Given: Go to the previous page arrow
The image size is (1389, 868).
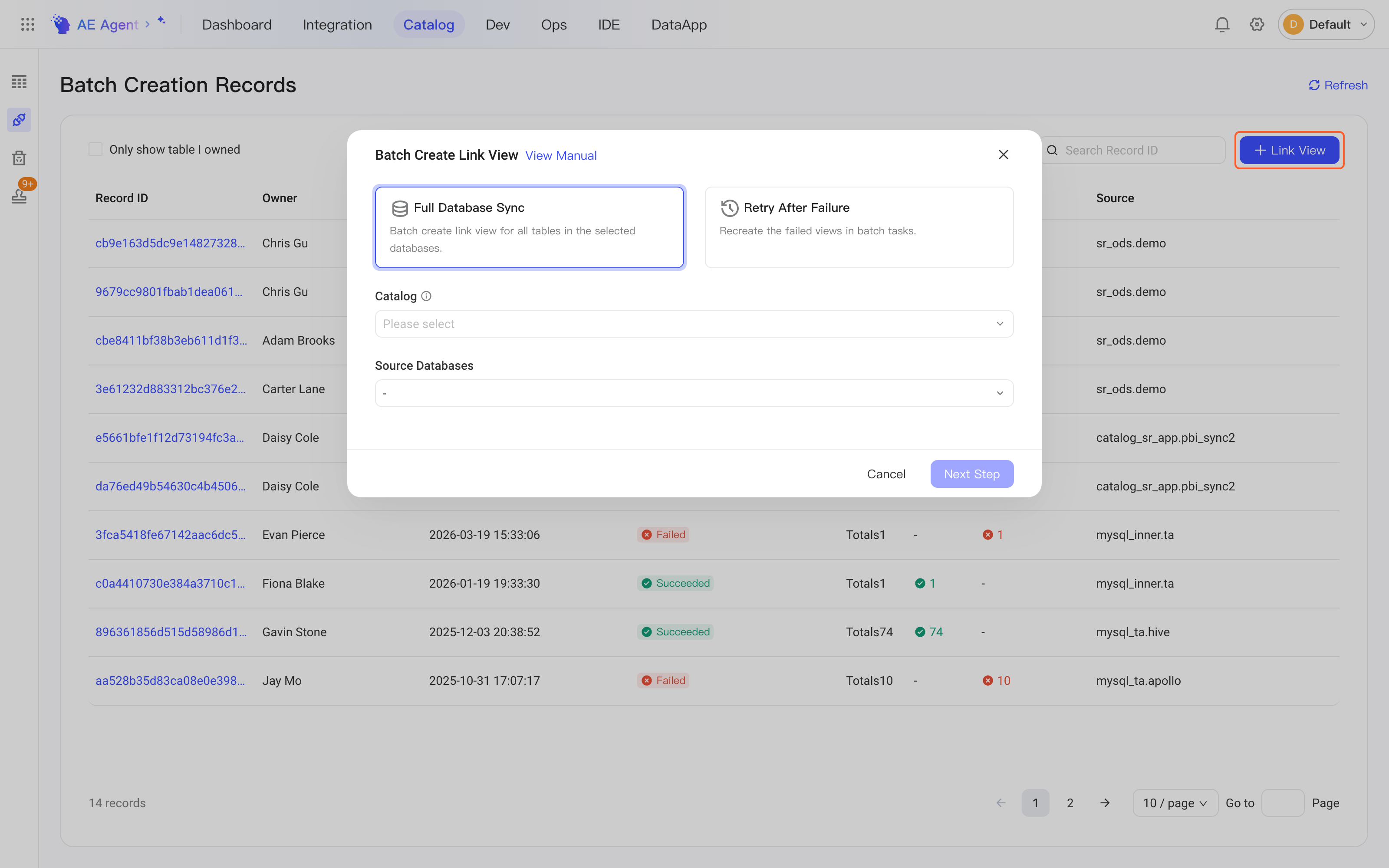Looking at the screenshot, I should click(x=1001, y=802).
